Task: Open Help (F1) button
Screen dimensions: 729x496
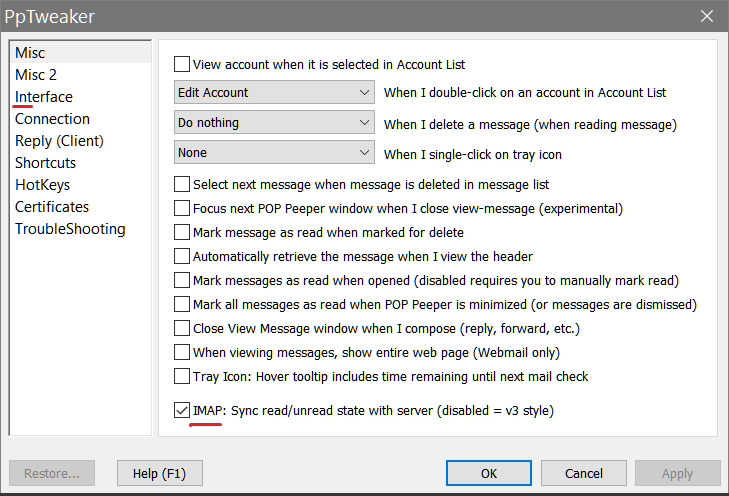Action: [x=159, y=473]
